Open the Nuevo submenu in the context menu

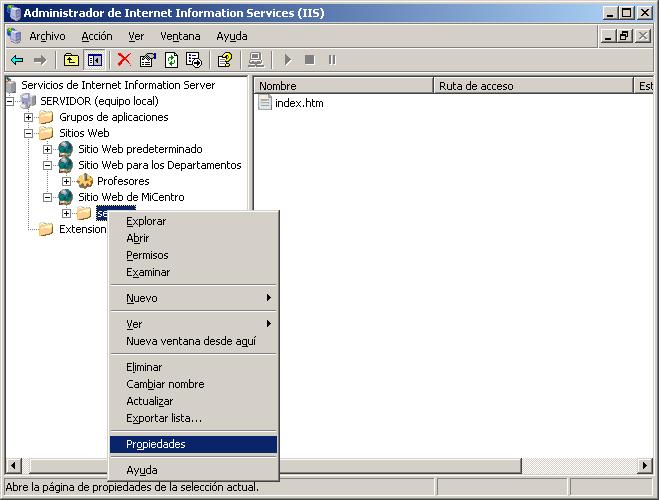pyautogui.click(x=193, y=298)
